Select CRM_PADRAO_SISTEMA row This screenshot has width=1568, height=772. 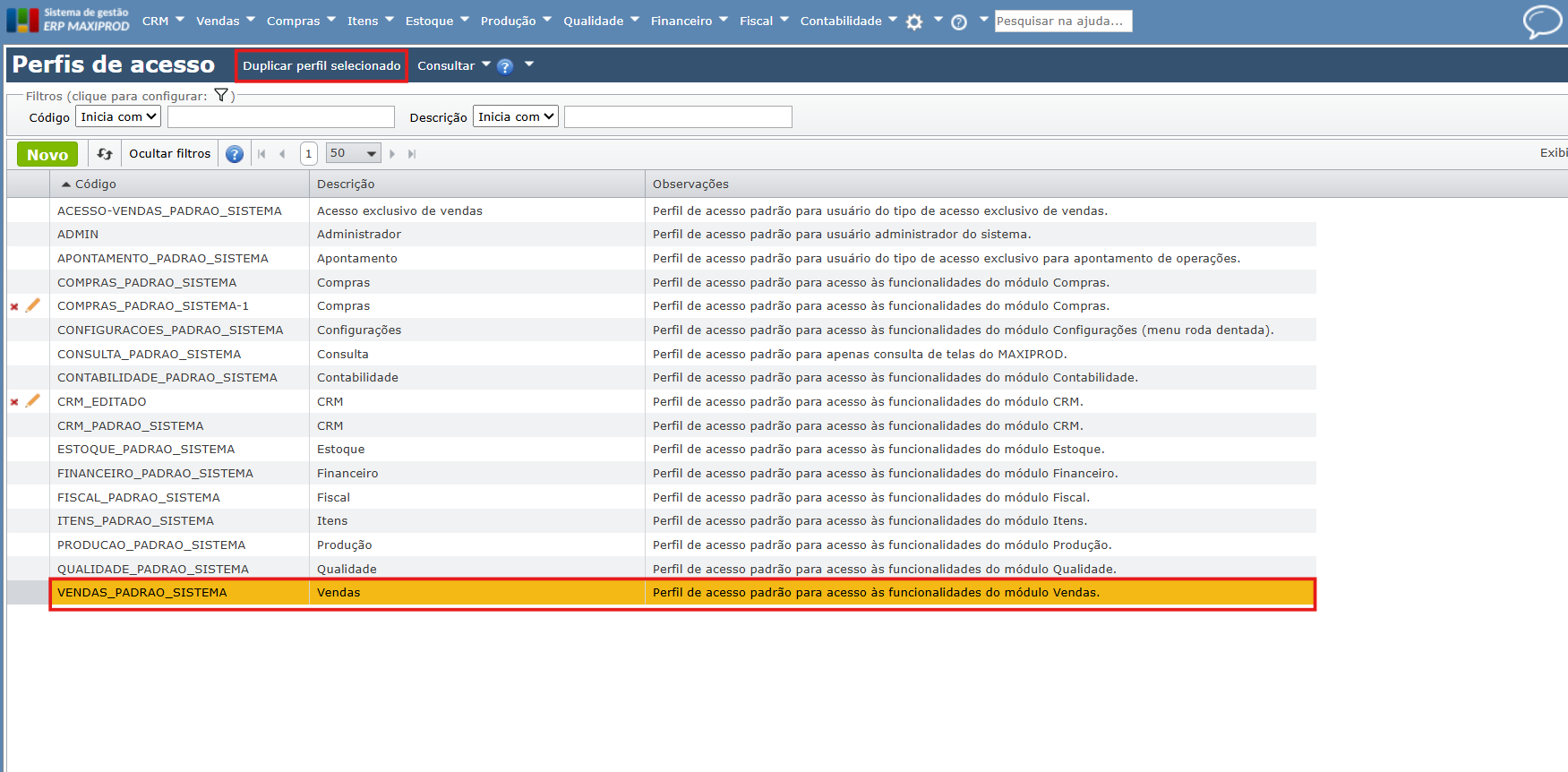662,425
